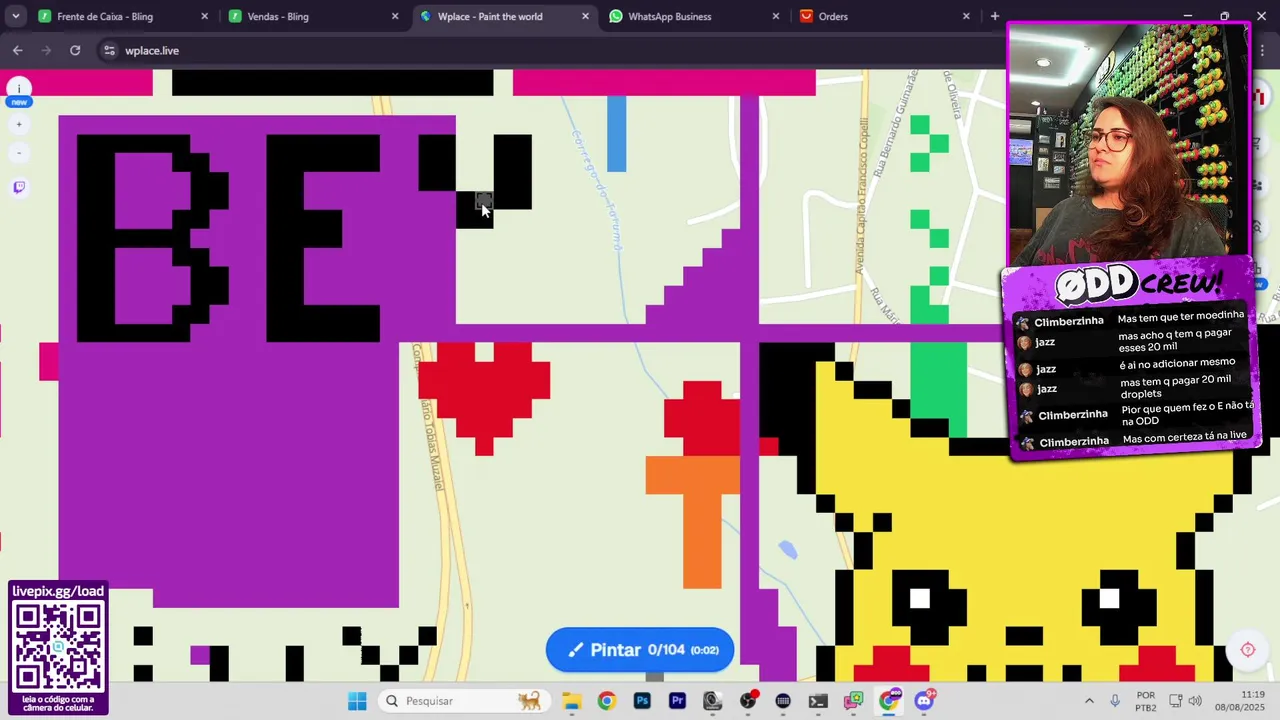Open Google Chrome from the taskbar
Screen dimensions: 1280x720
(606, 701)
